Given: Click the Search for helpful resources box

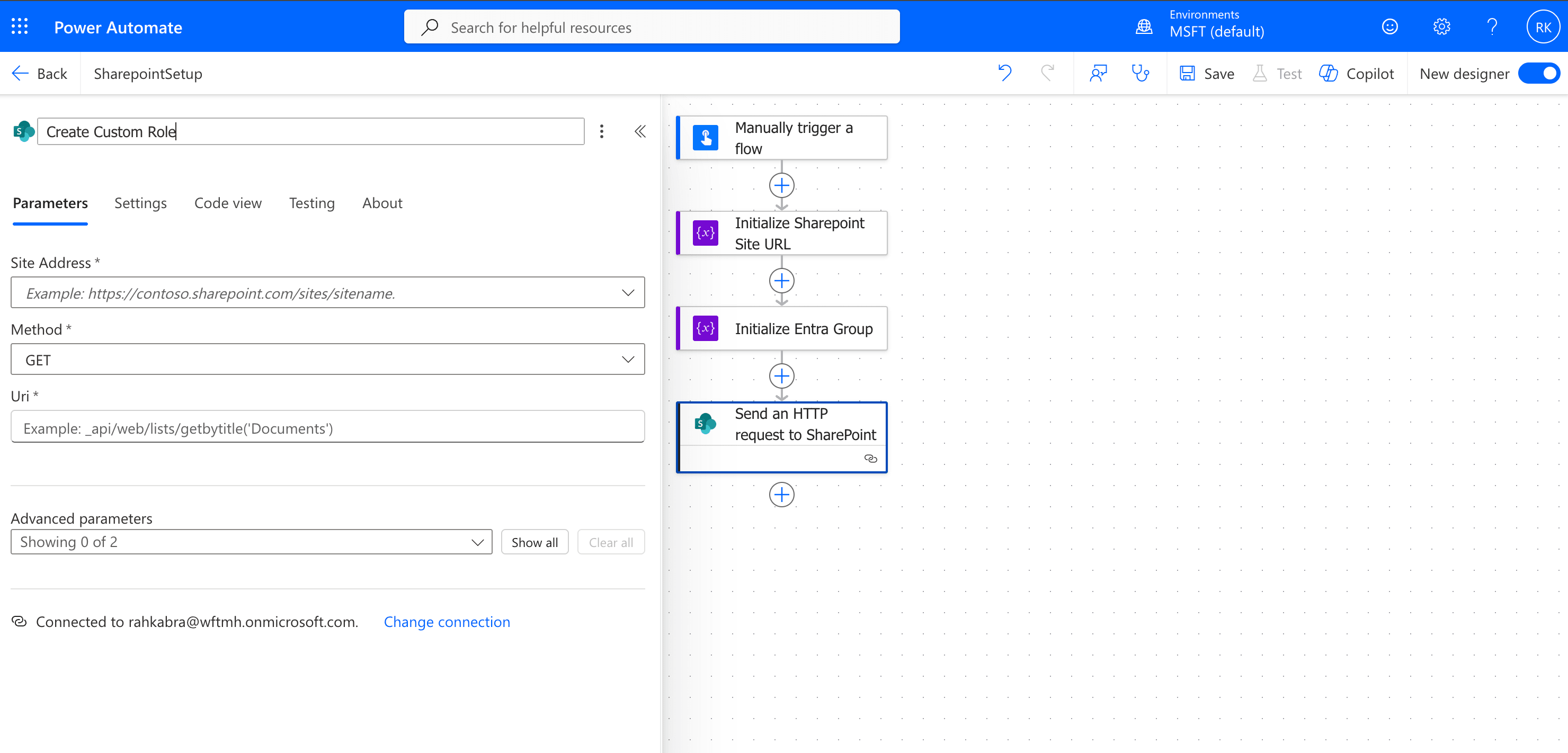Looking at the screenshot, I should tap(652, 27).
